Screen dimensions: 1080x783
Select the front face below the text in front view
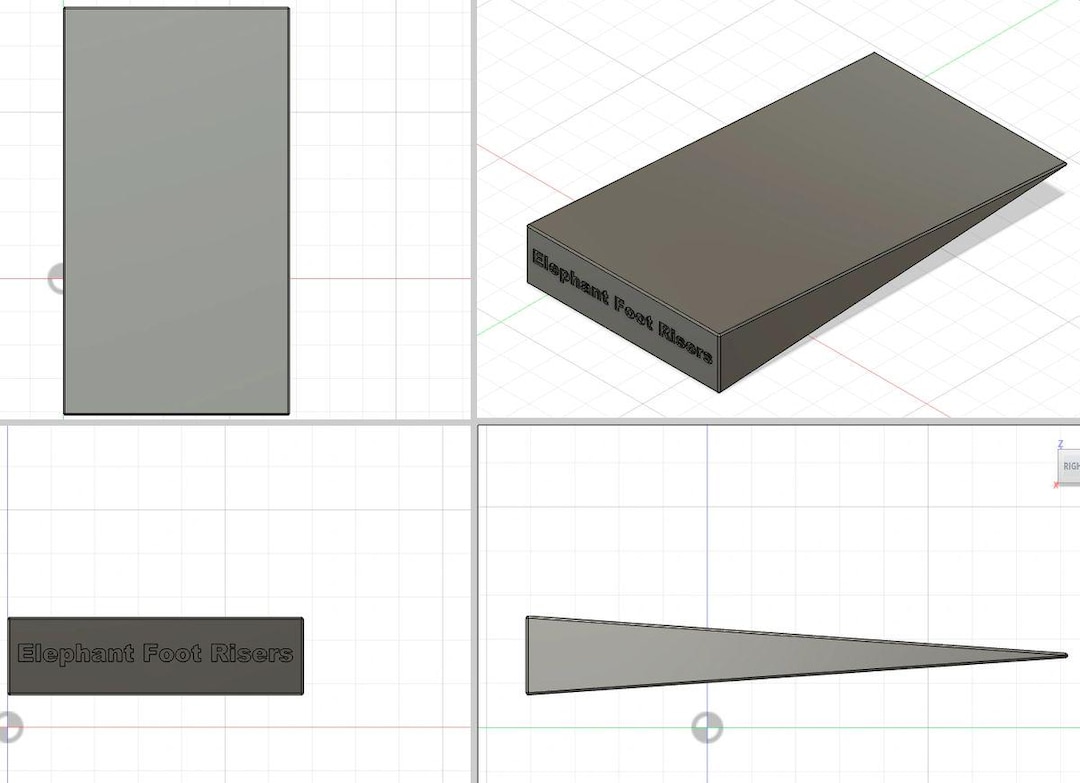(x=156, y=680)
